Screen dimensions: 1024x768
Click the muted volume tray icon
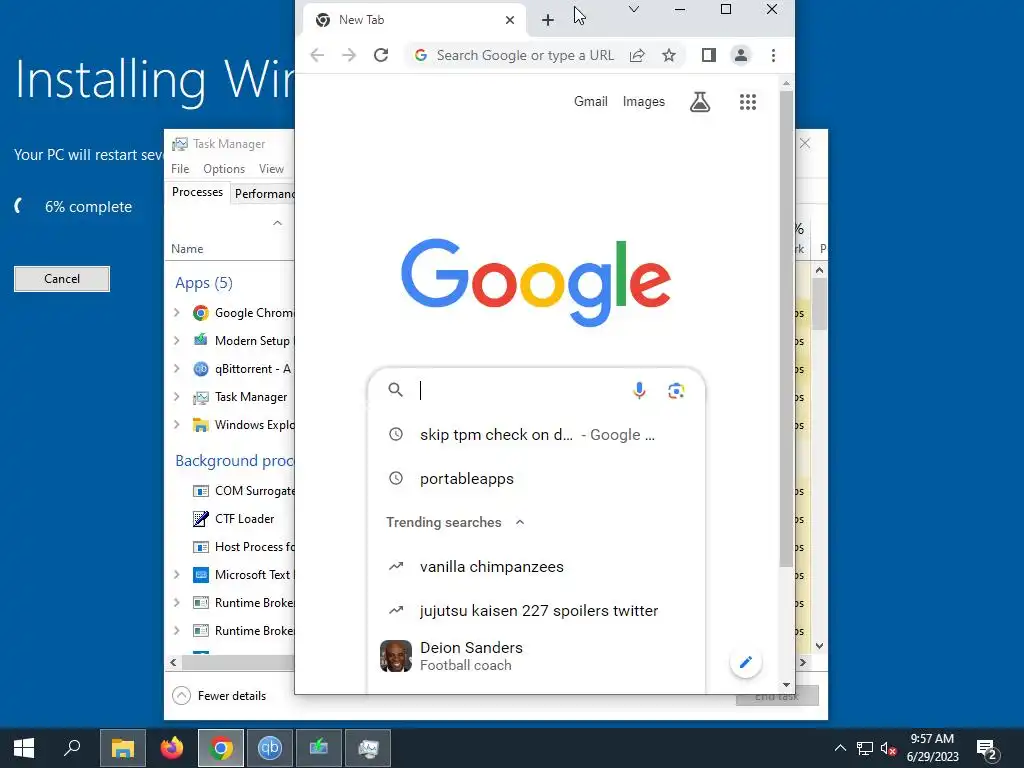coord(888,748)
